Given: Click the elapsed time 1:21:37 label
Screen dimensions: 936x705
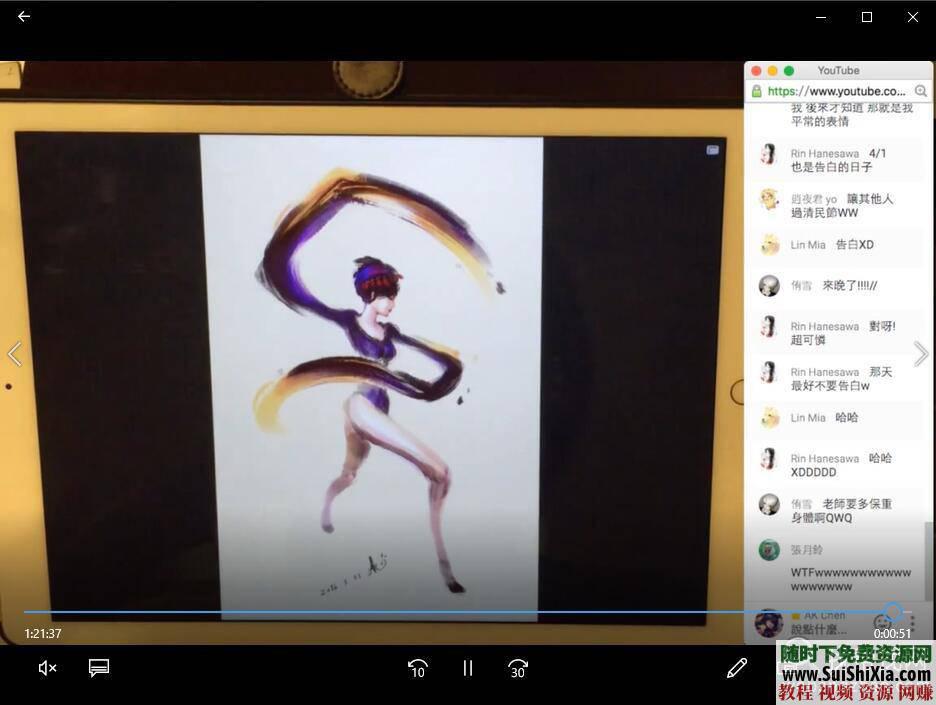Looking at the screenshot, I should (43, 633).
